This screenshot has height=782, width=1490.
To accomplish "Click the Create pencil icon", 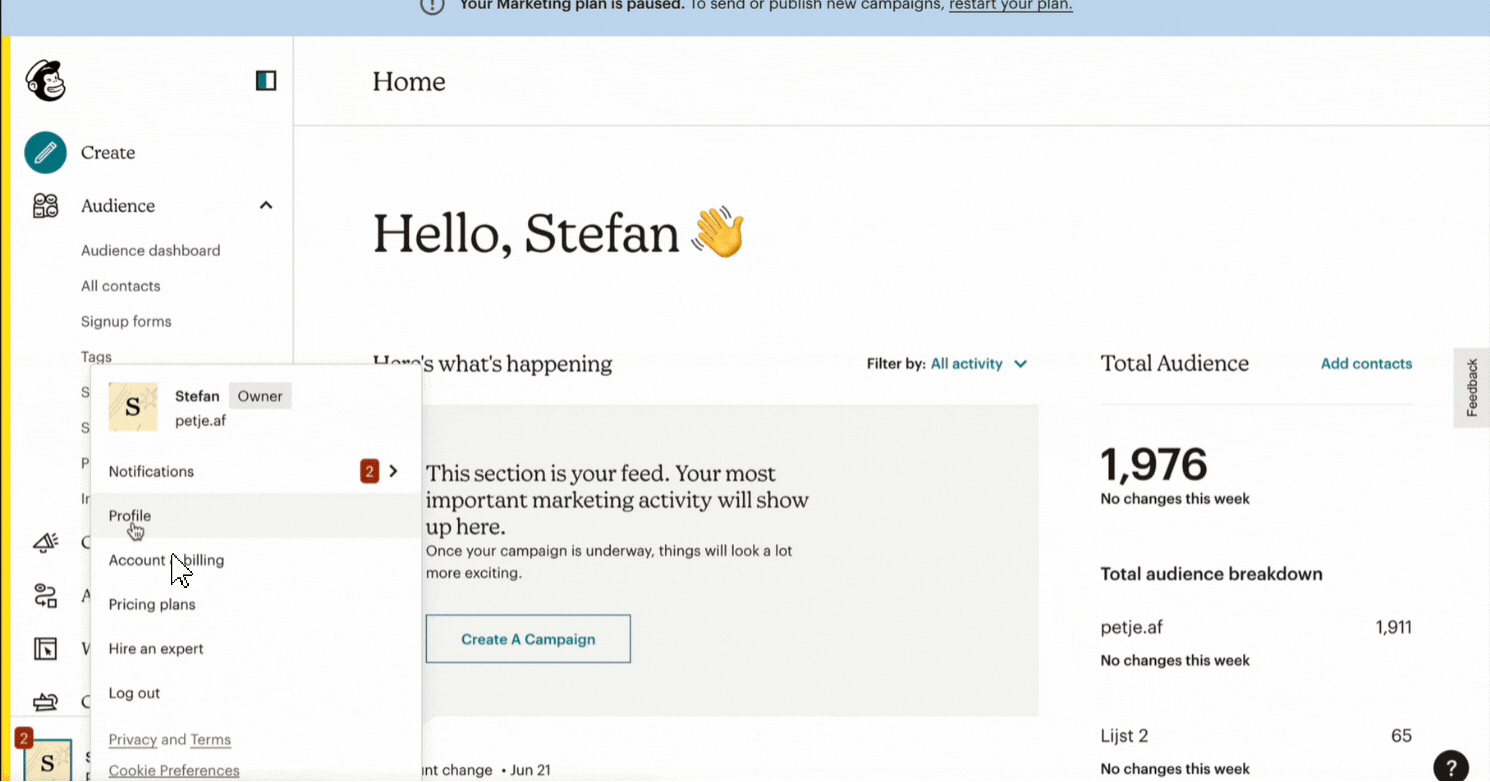I will point(46,153).
